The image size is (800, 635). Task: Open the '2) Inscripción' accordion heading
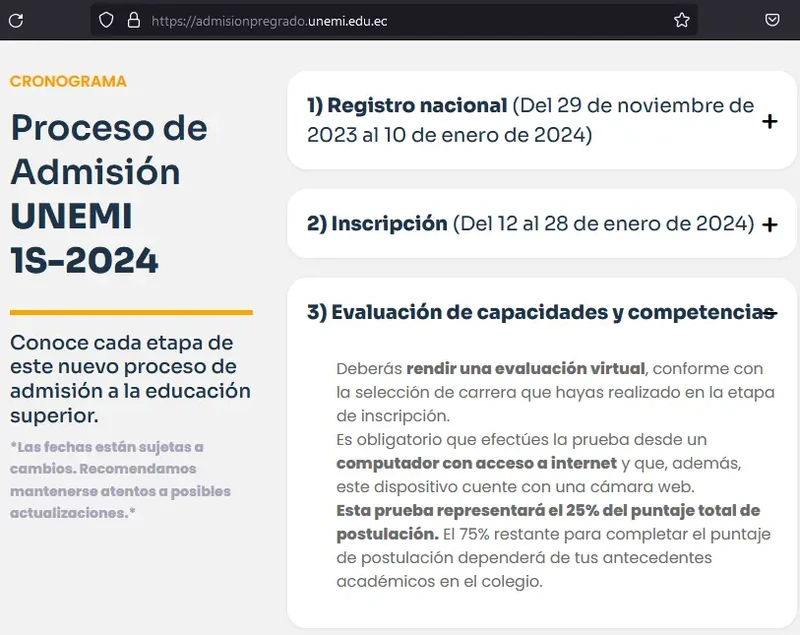531,223
